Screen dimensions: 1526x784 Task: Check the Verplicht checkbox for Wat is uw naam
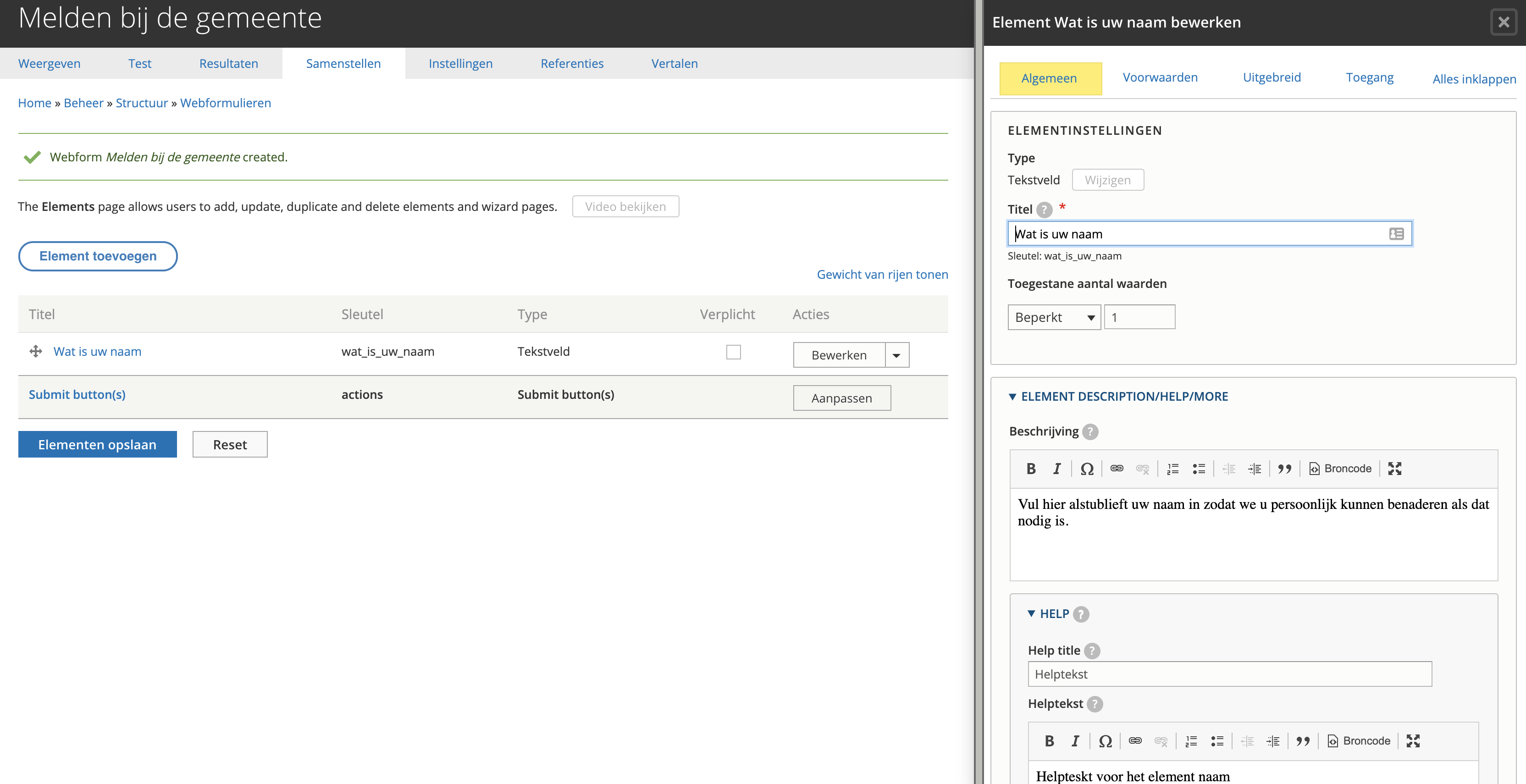pos(733,352)
